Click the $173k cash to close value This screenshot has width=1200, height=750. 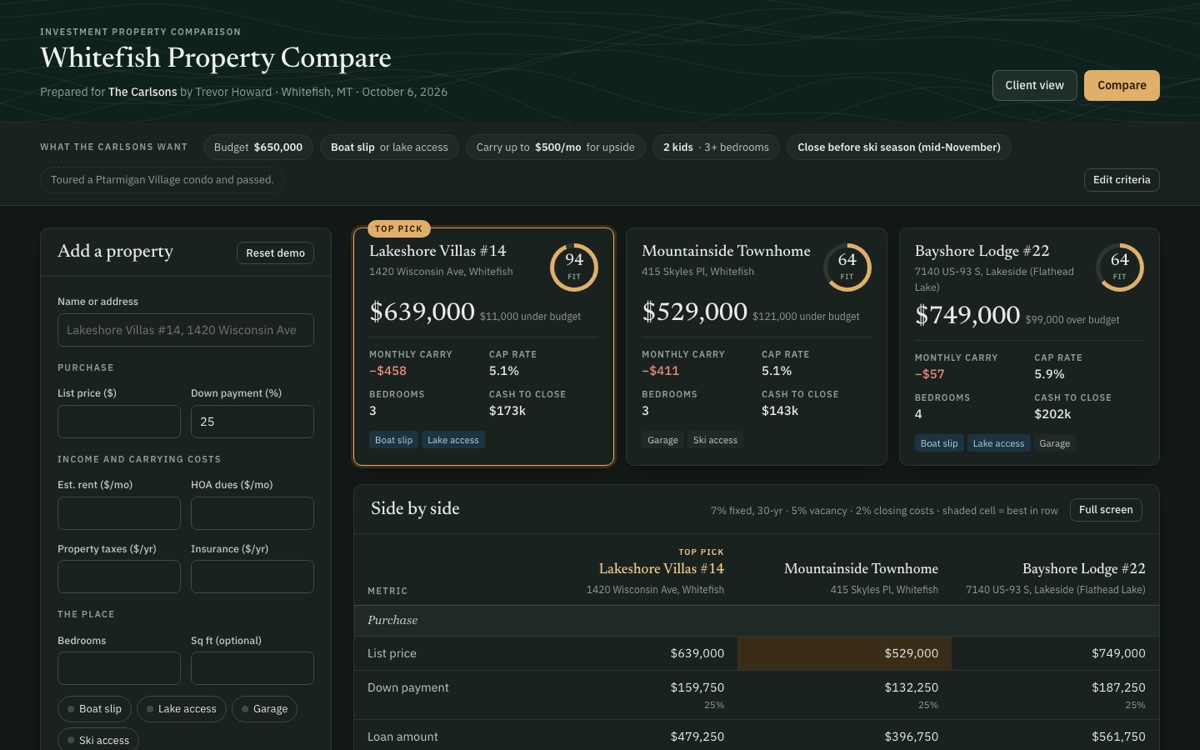pos(508,411)
